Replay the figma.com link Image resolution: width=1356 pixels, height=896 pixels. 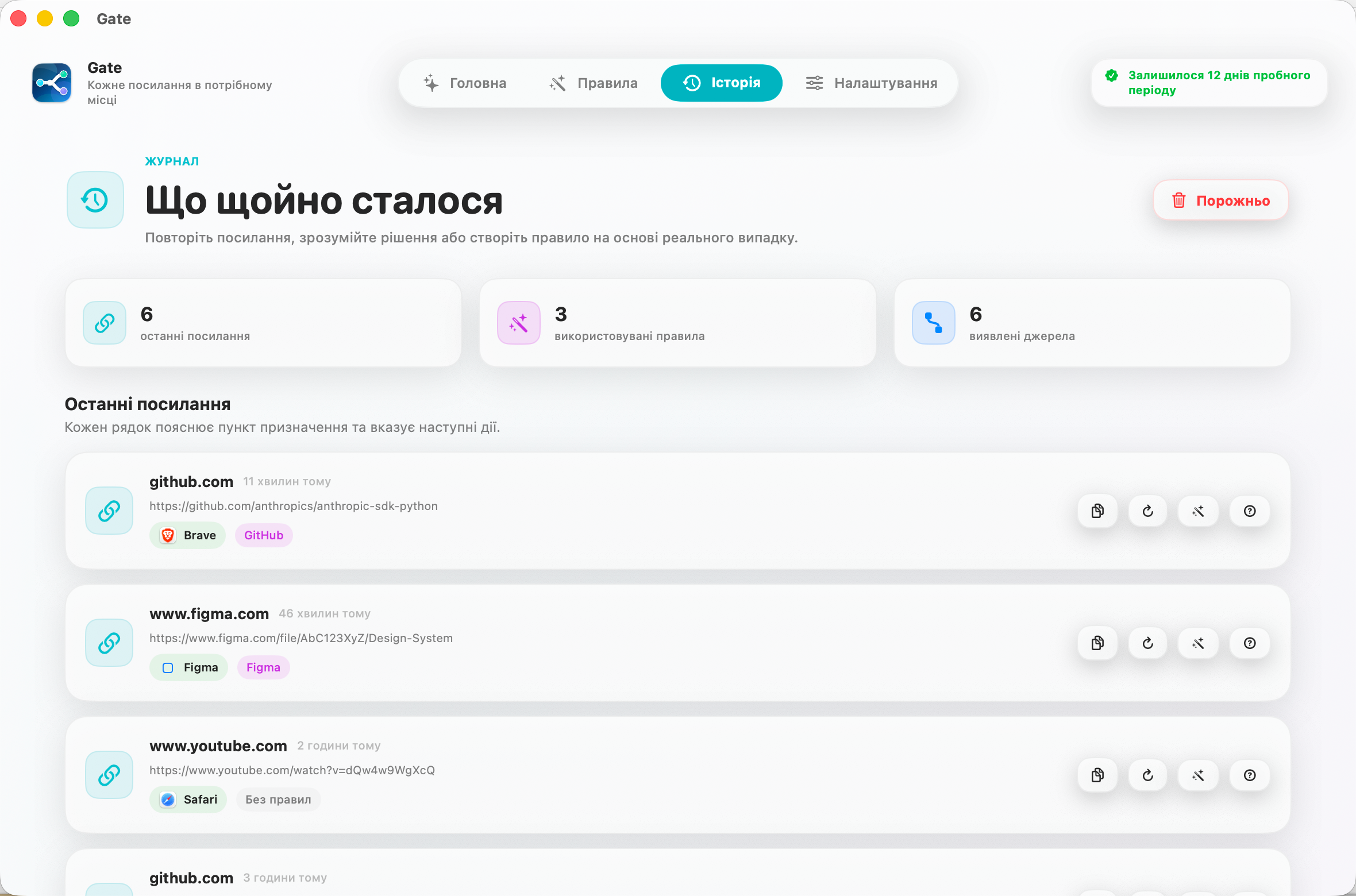[1148, 643]
